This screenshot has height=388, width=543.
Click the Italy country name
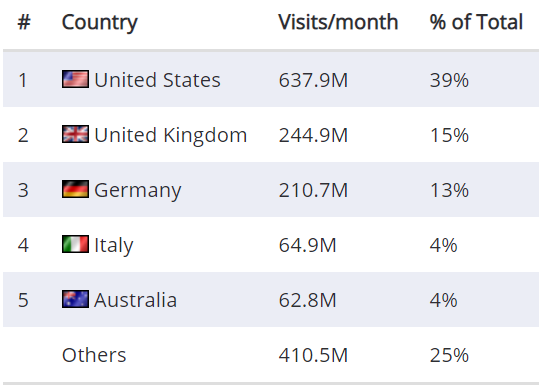(x=114, y=245)
